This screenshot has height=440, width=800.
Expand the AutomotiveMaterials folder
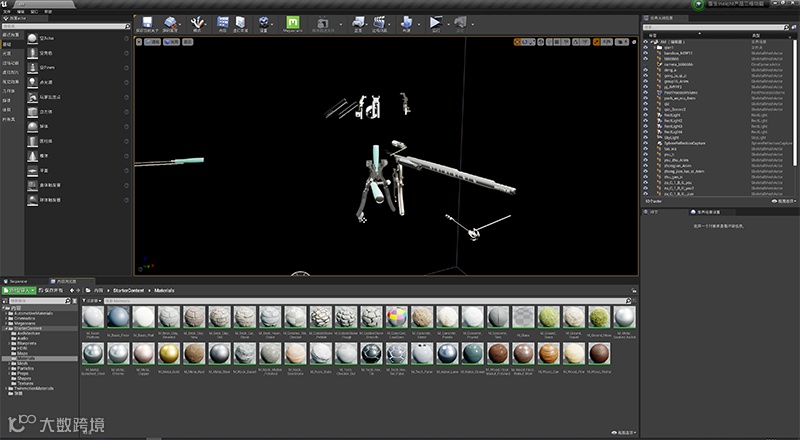point(6,313)
